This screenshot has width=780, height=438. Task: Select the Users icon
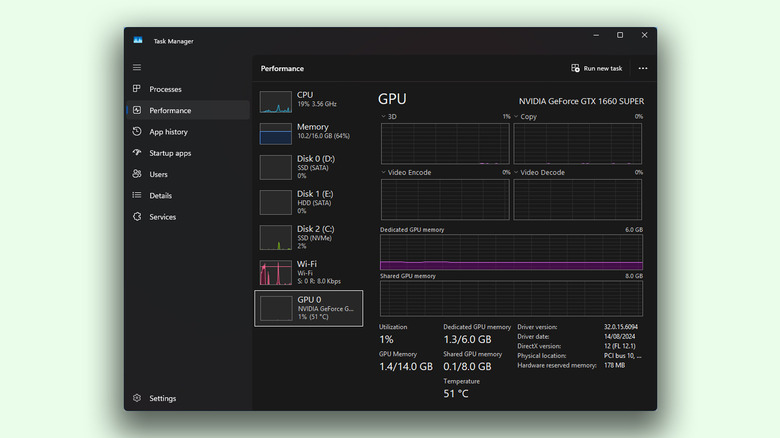point(137,174)
